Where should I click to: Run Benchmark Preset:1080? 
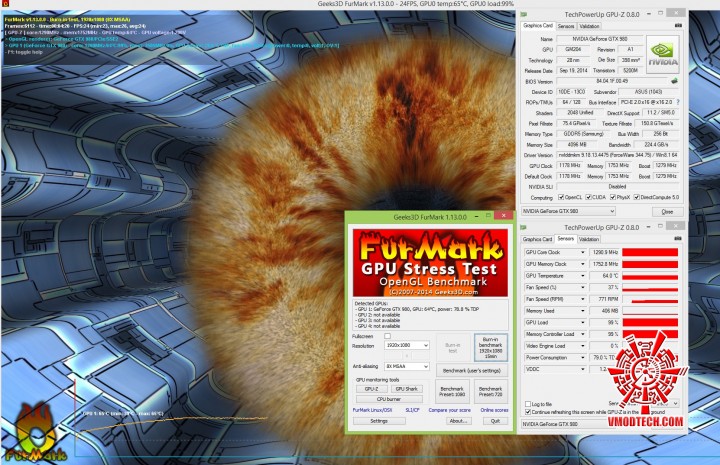coord(452,392)
